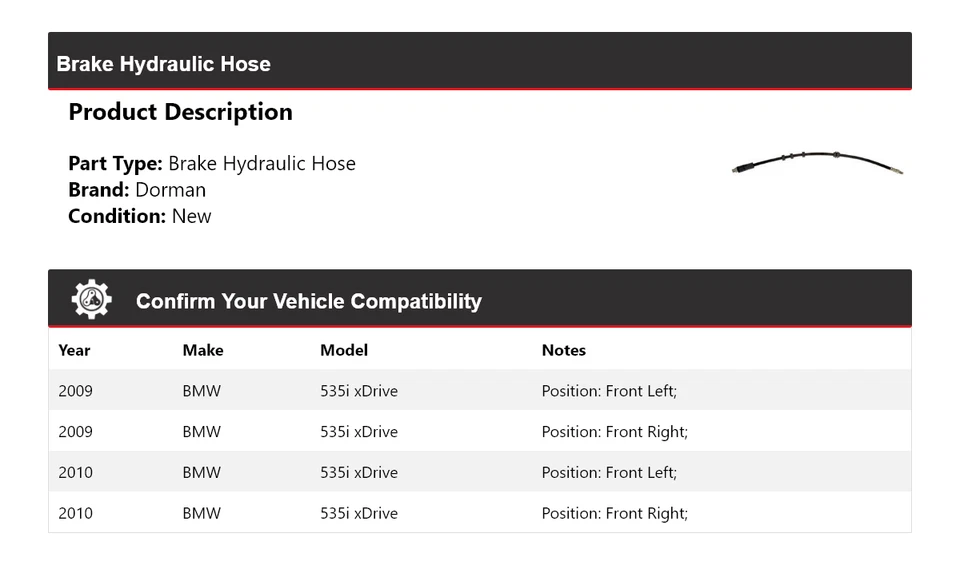The image size is (960, 565).
Task: Click the Make column header
Action: click(202, 350)
